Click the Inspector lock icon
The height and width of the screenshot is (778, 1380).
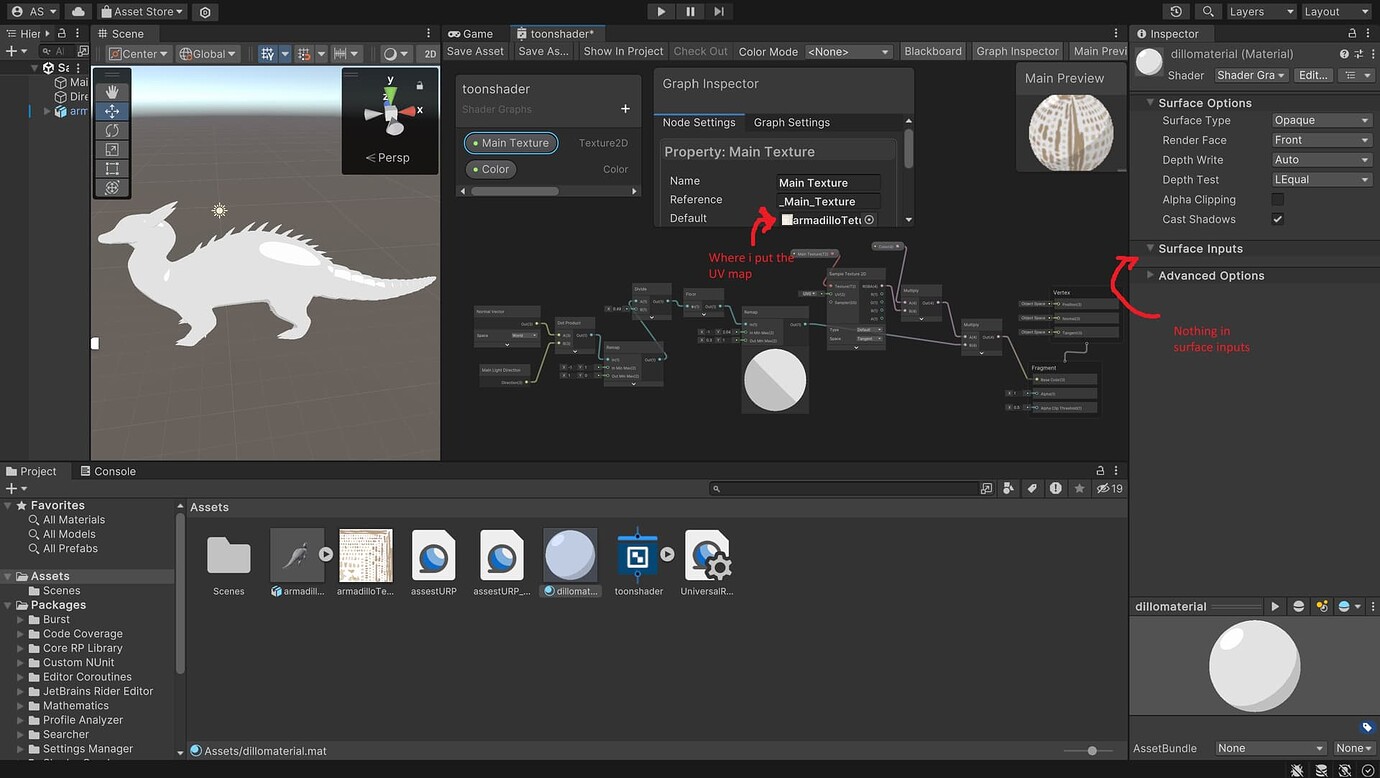coord(1351,33)
